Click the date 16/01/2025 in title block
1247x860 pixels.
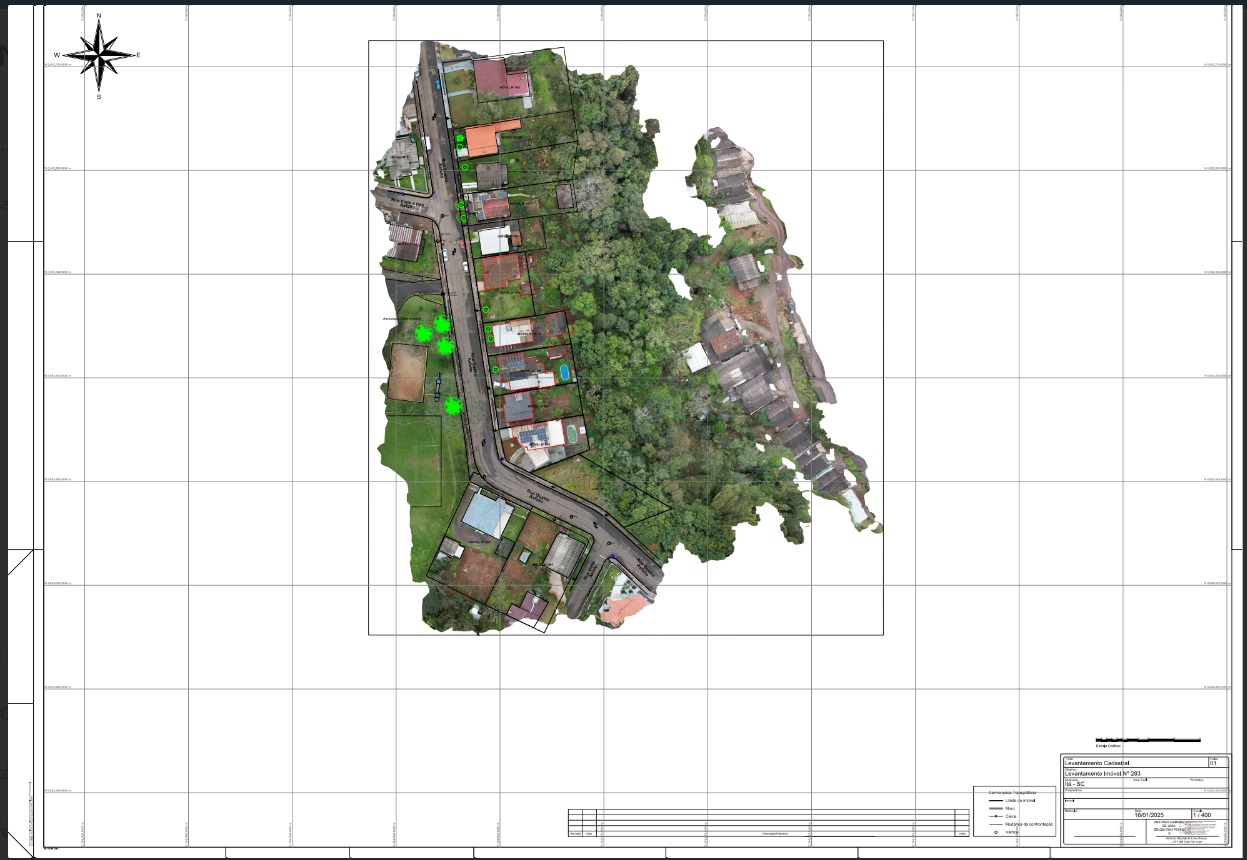(1151, 815)
